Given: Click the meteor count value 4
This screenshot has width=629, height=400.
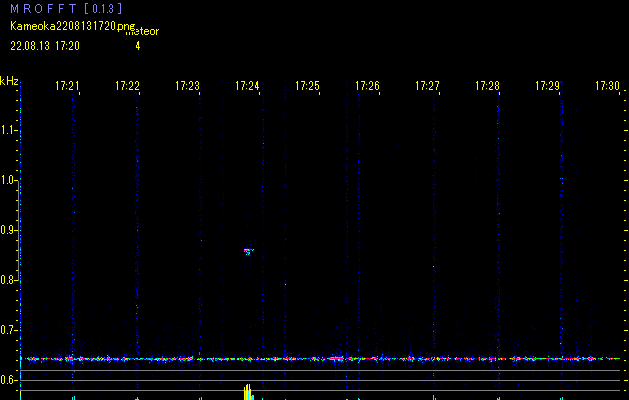Looking at the screenshot, I should [138, 46].
